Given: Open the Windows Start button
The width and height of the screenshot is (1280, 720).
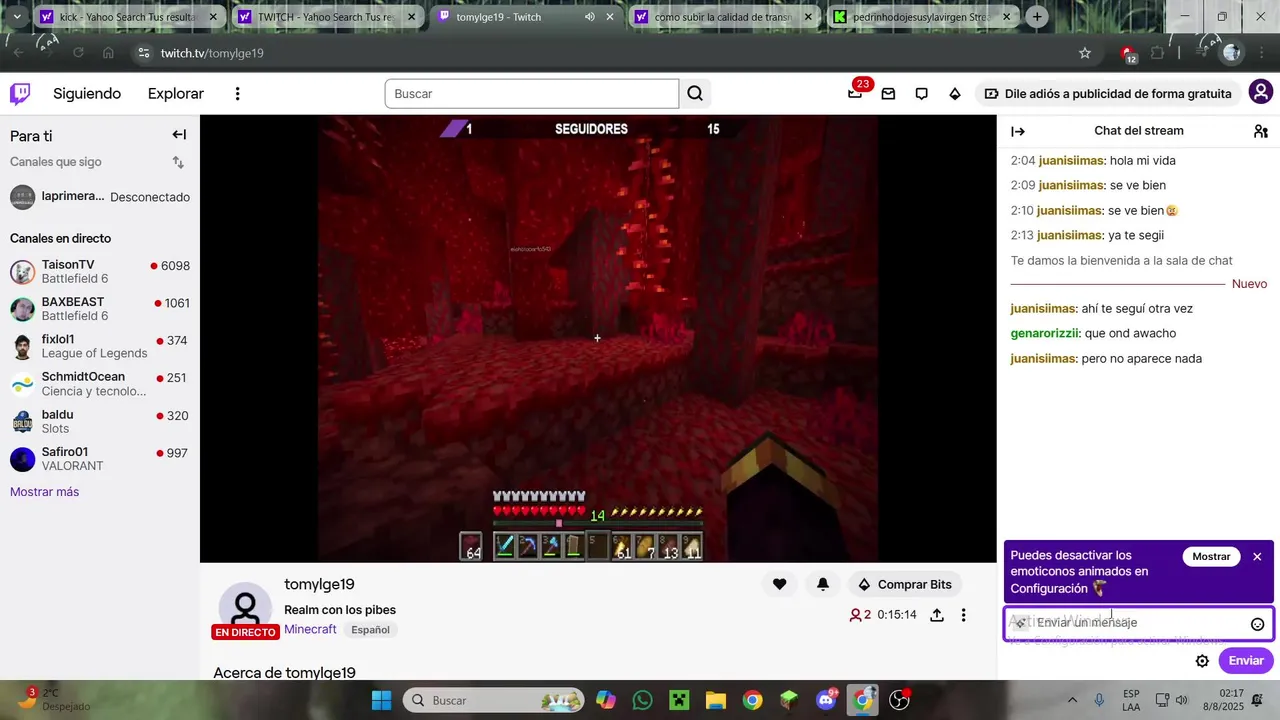Looking at the screenshot, I should coord(382,700).
